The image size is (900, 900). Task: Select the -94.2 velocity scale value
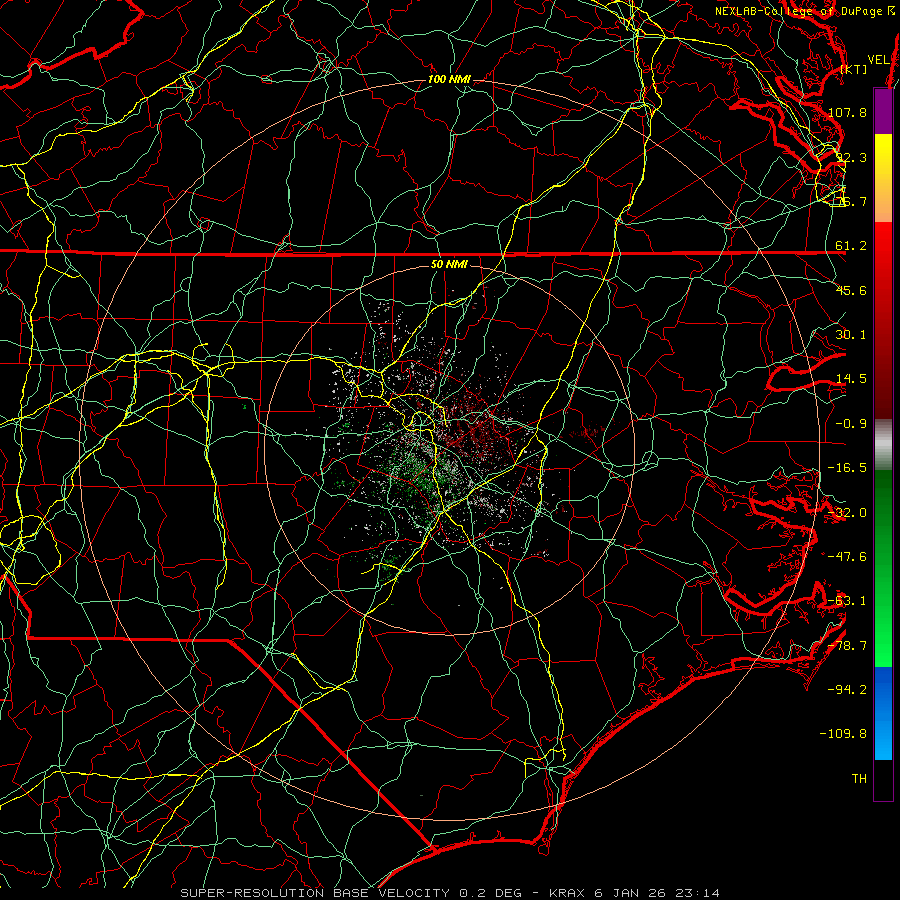coord(847,689)
